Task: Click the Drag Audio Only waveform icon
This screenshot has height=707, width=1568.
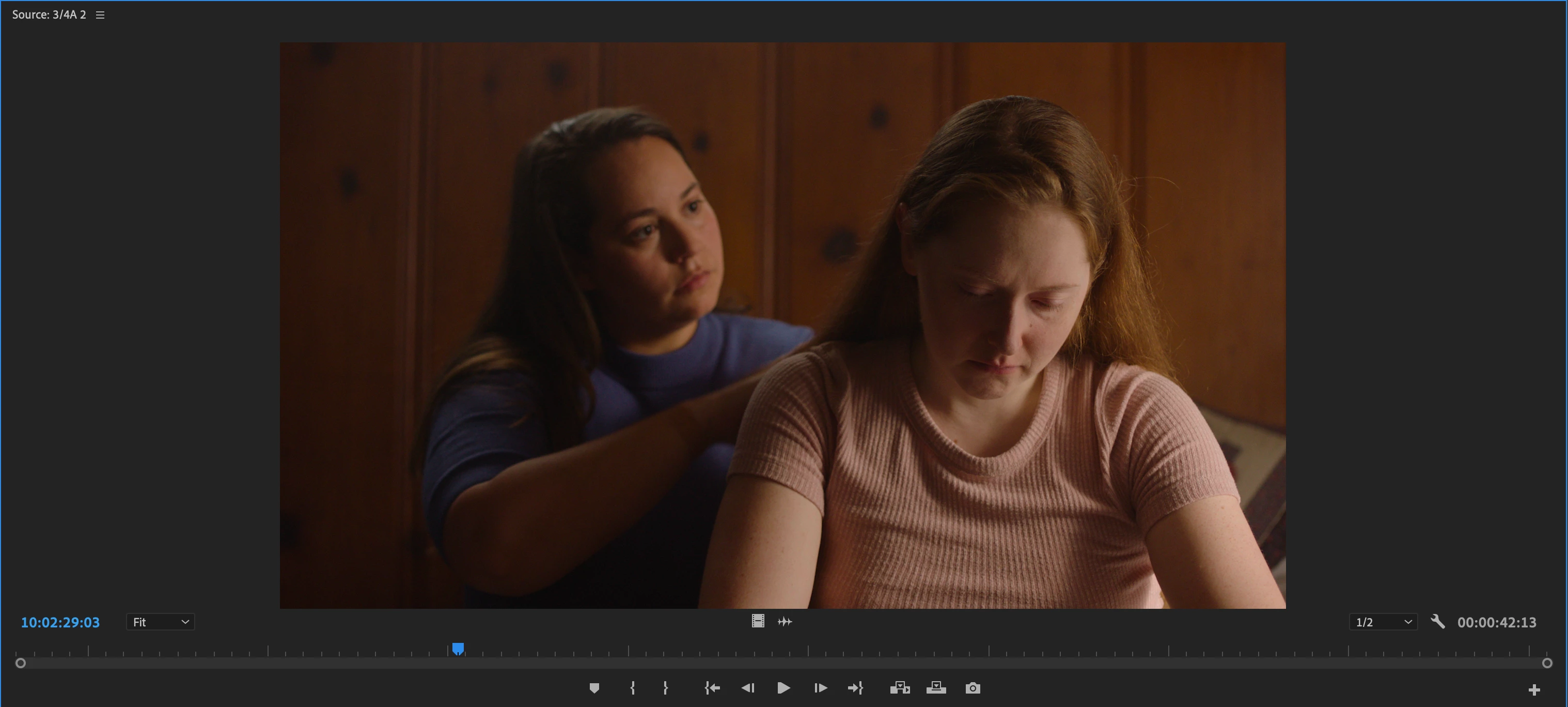Action: [x=785, y=622]
